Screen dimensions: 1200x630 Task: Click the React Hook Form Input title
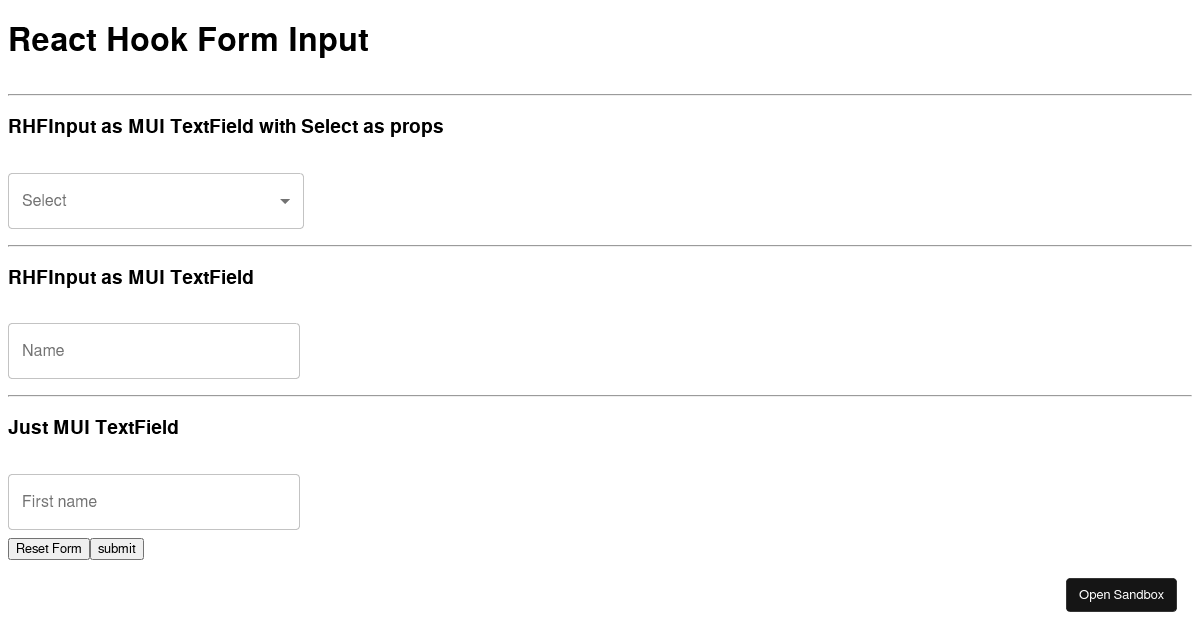tap(188, 40)
